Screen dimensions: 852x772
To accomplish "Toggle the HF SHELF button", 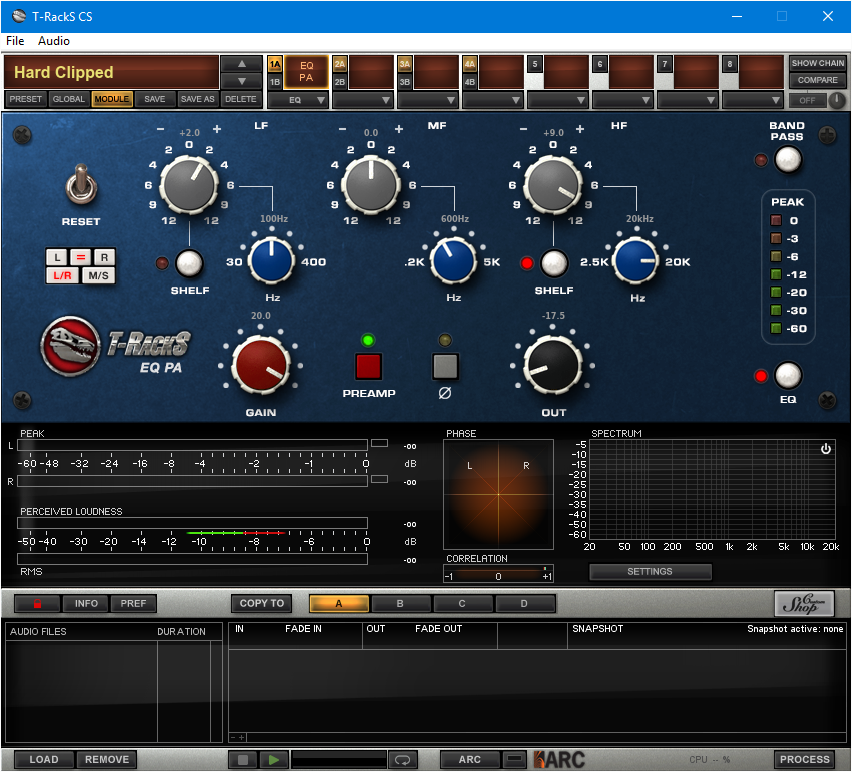I will [x=554, y=263].
